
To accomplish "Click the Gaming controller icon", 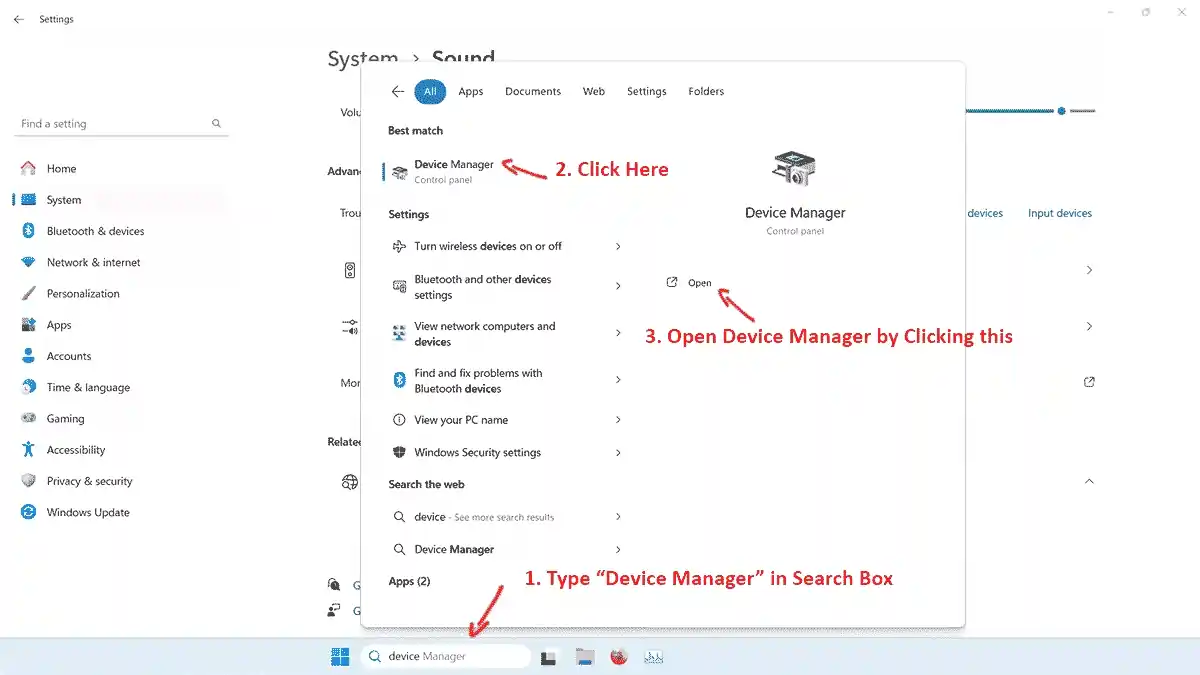I will 28,419.
